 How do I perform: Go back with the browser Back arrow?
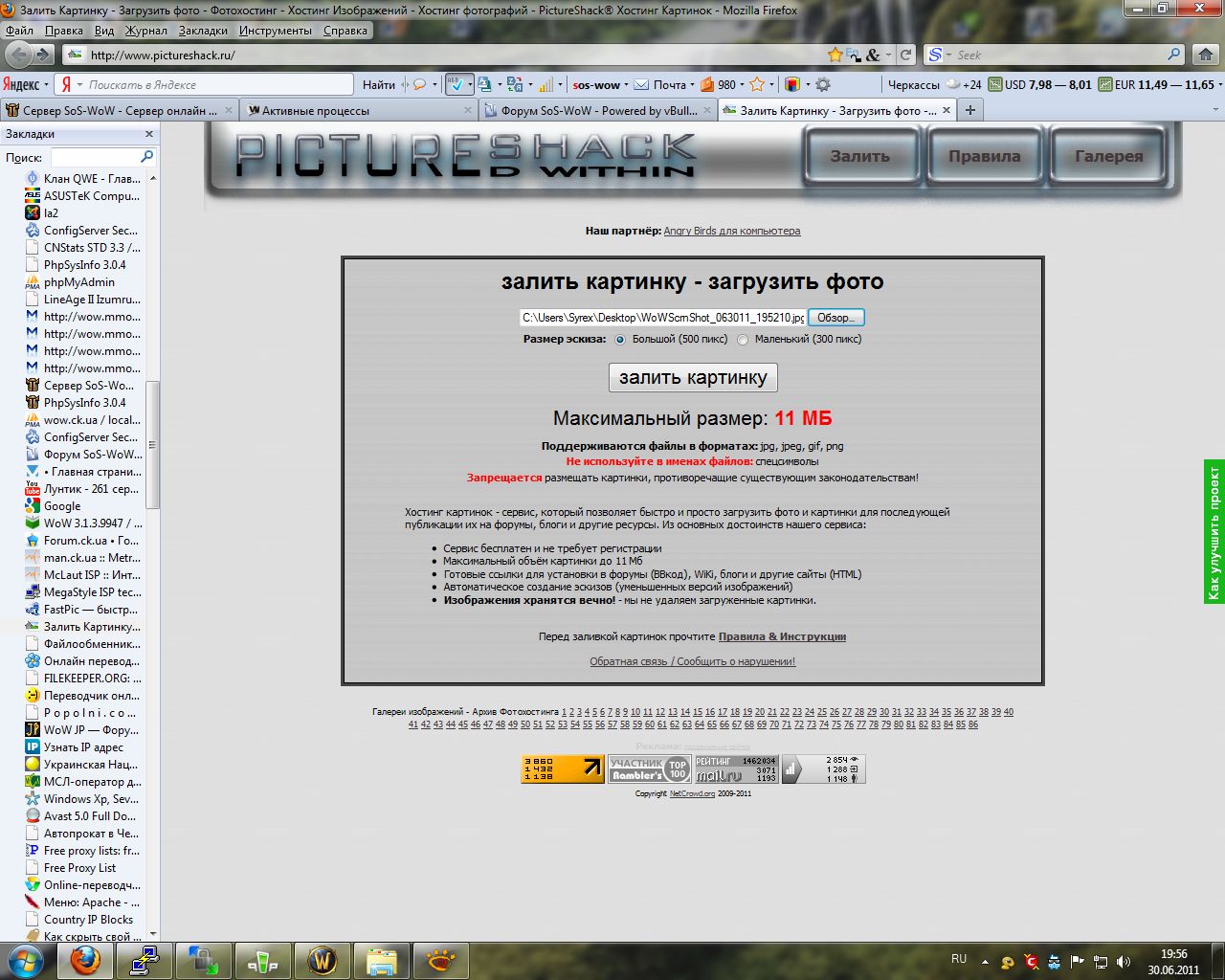tap(19, 55)
